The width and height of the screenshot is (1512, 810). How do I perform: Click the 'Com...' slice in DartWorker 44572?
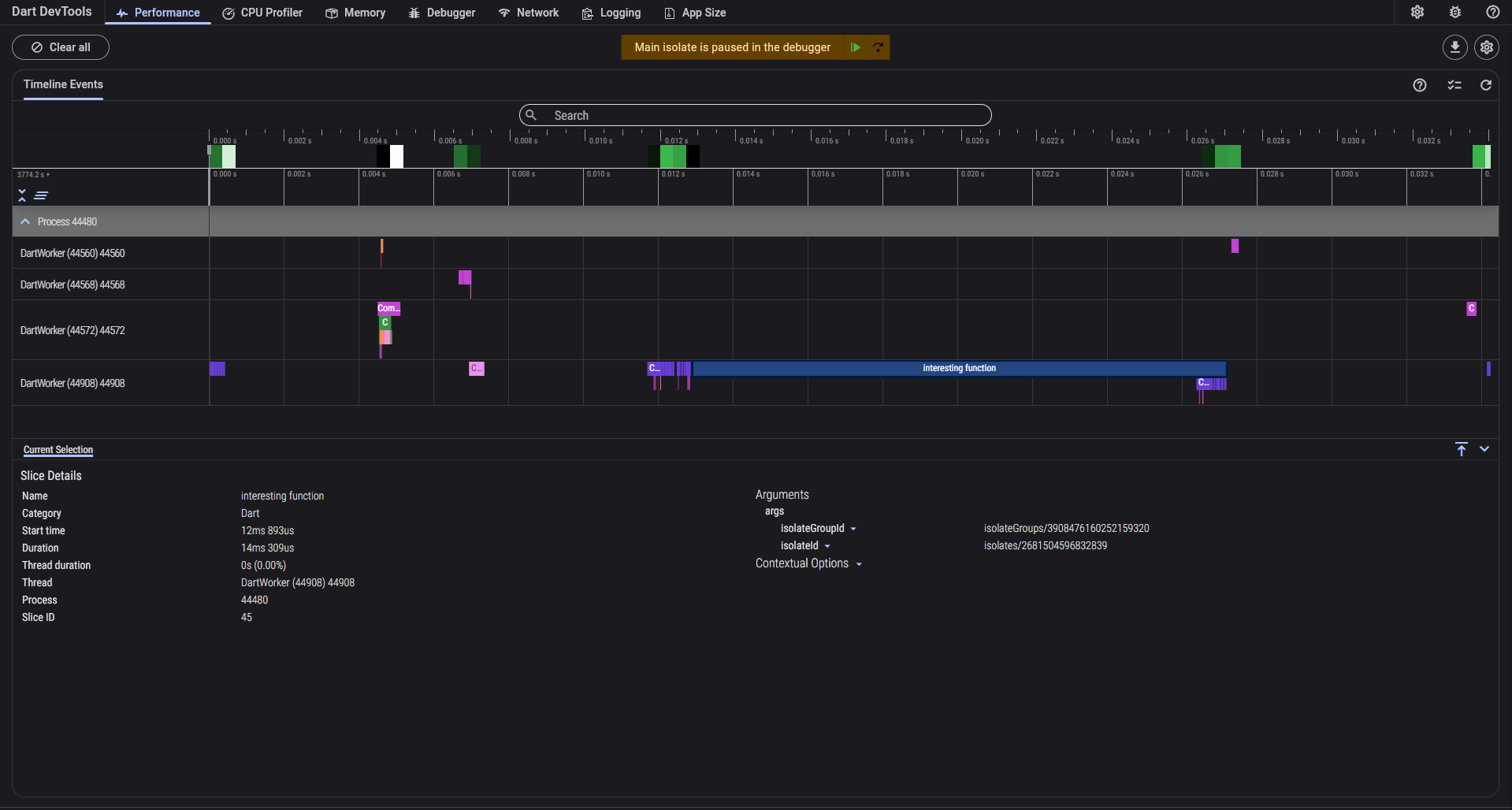(x=388, y=308)
